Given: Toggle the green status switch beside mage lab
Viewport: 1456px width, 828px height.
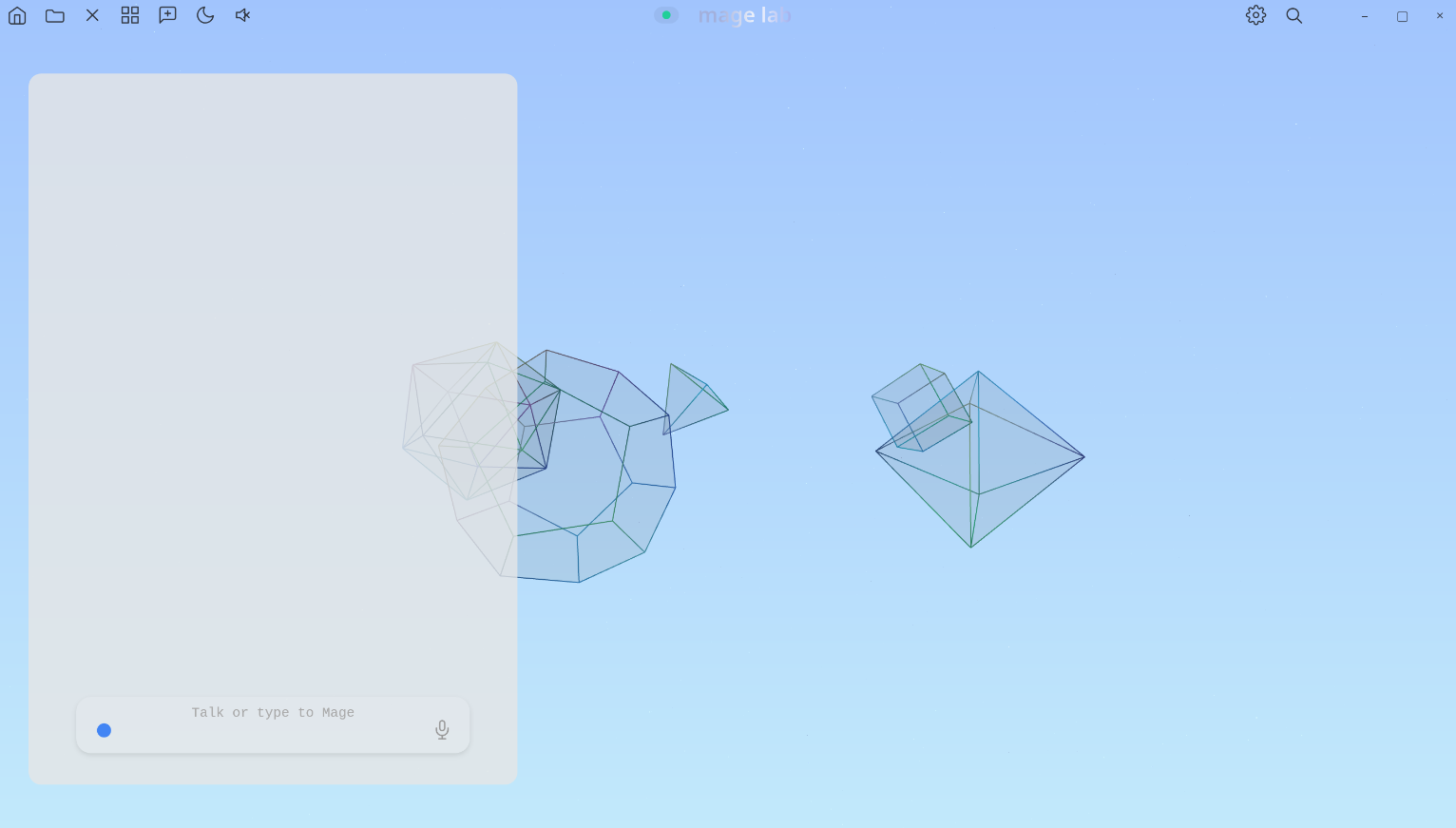Looking at the screenshot, I should click(x=666, y=15).
